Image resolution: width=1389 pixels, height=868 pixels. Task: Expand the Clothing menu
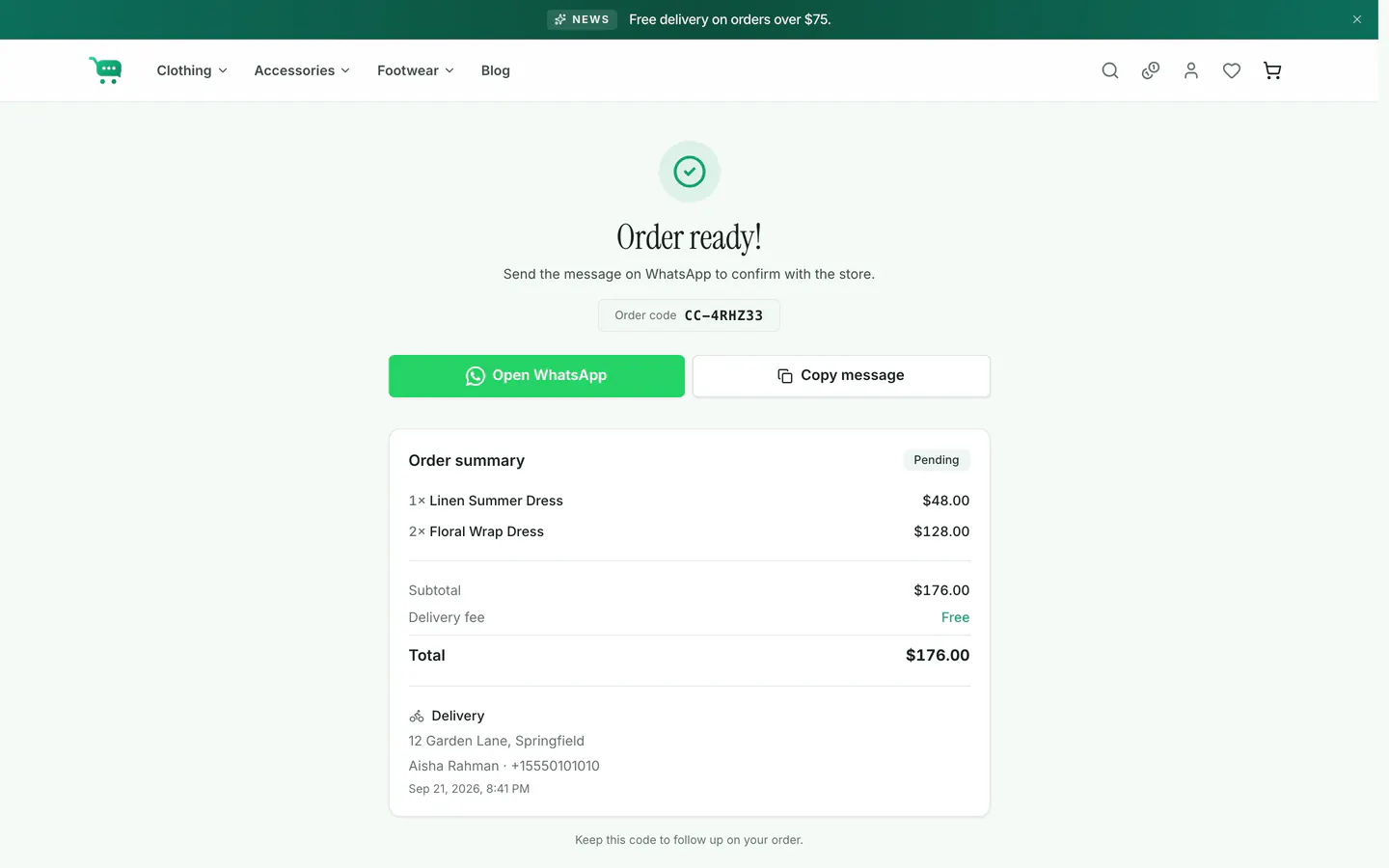click(192, 70)
